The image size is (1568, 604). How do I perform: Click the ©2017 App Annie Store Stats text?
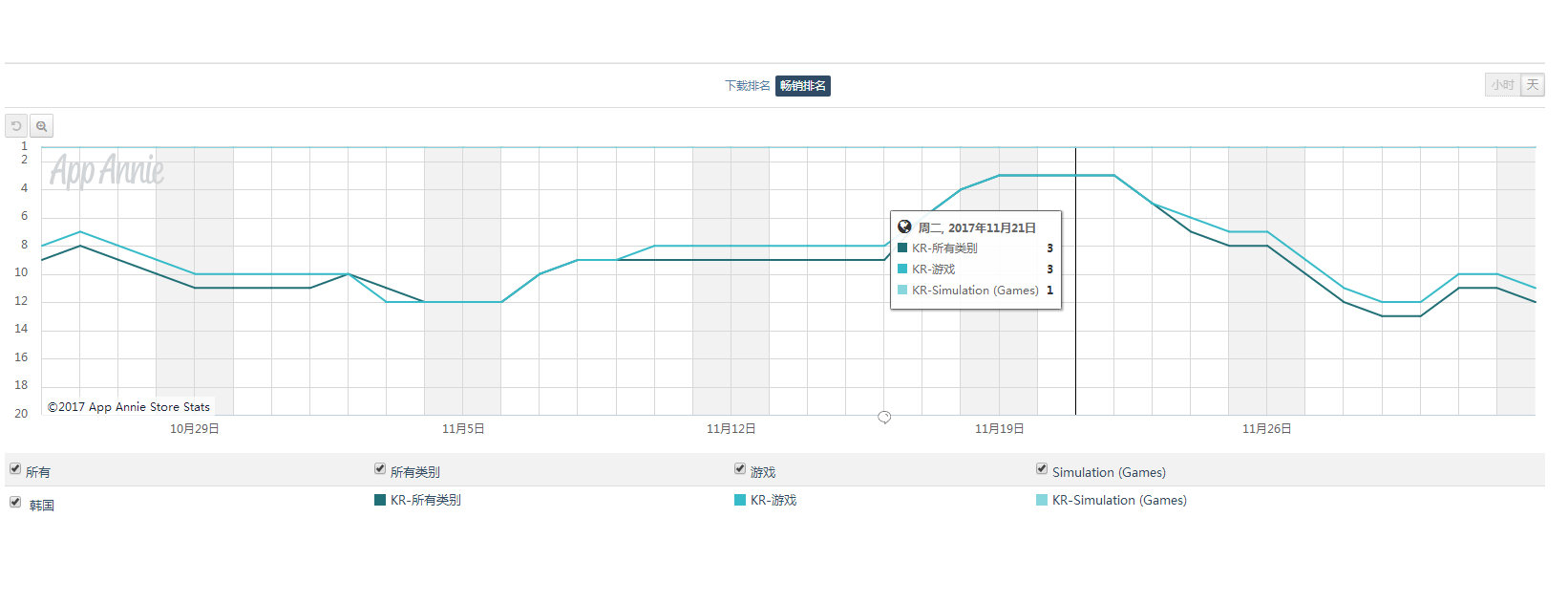click(x=129, y=407)
